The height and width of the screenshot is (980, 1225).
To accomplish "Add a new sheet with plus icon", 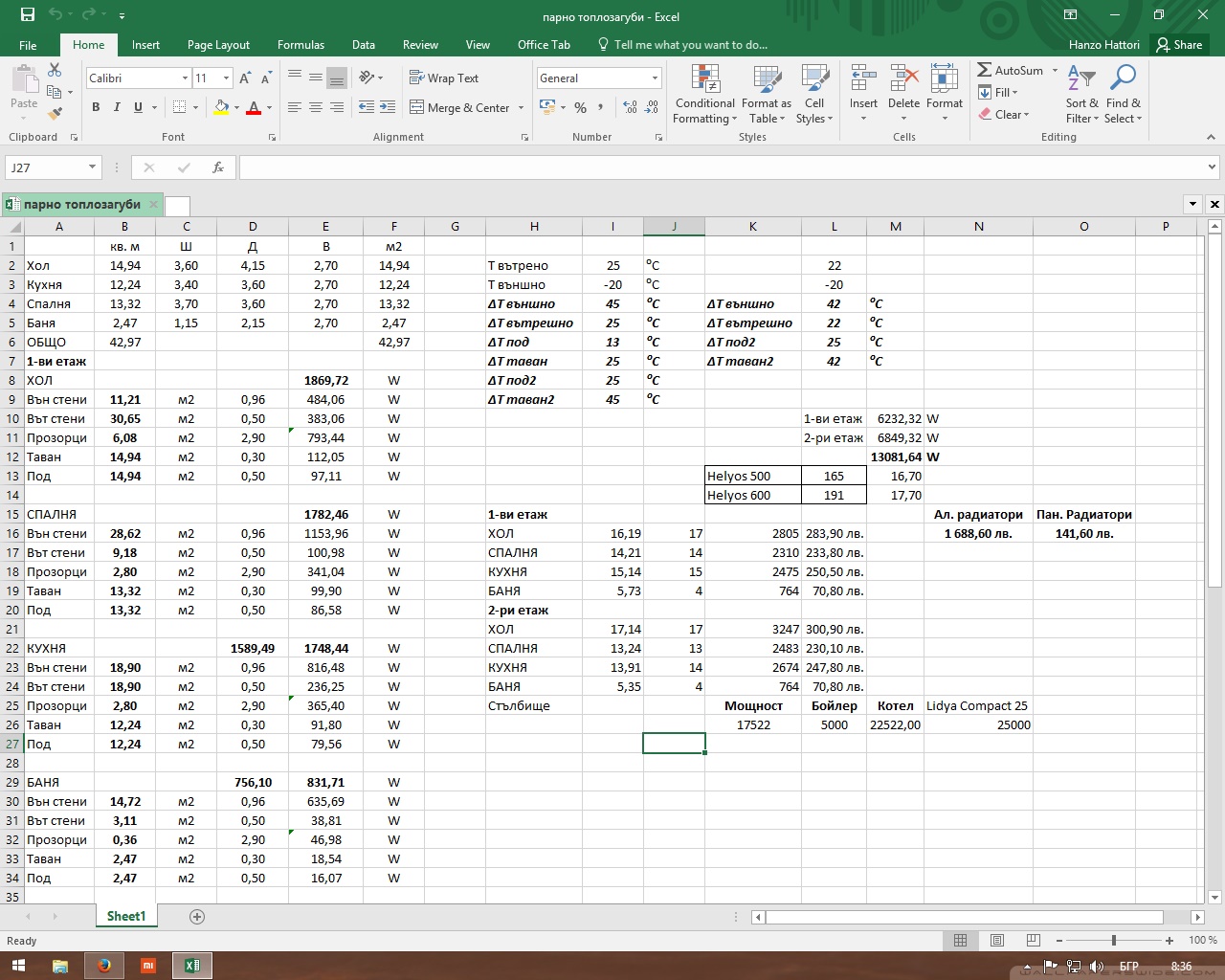I will click(197, 917).
